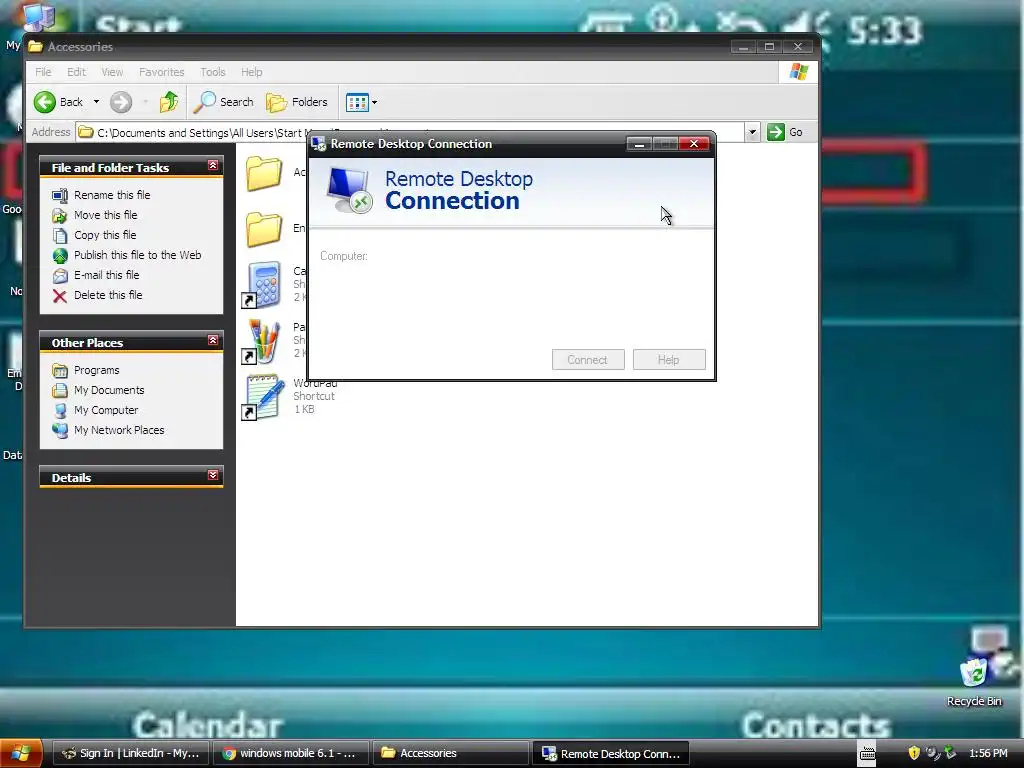The width and height of the screenshot is (1024, 768).
Task: Click the Go button next to address
Action: pos(785,132)
